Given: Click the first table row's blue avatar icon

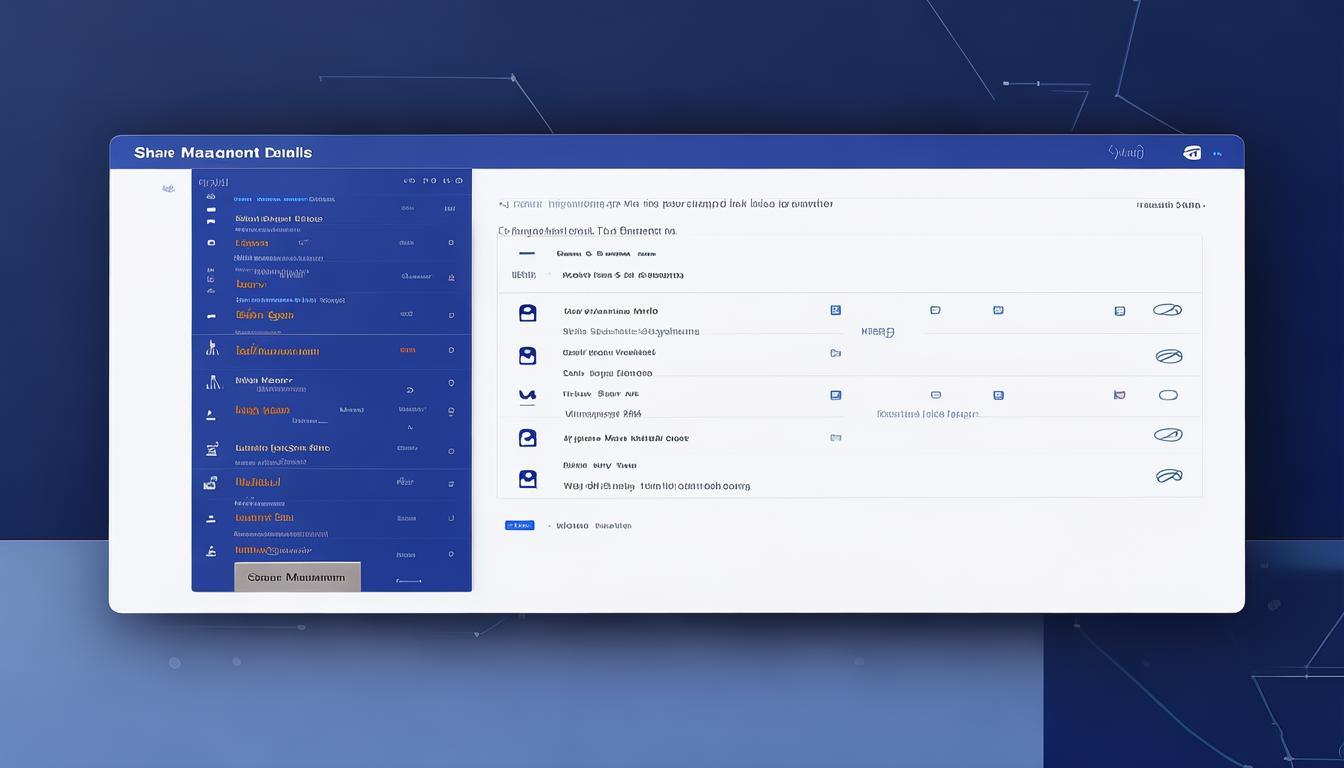Looking at the screenshot, I should click(527, 313).
